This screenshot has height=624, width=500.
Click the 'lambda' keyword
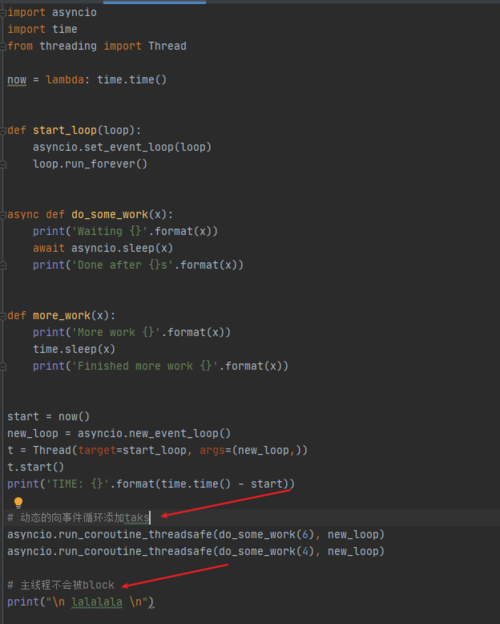coord(65,80)
